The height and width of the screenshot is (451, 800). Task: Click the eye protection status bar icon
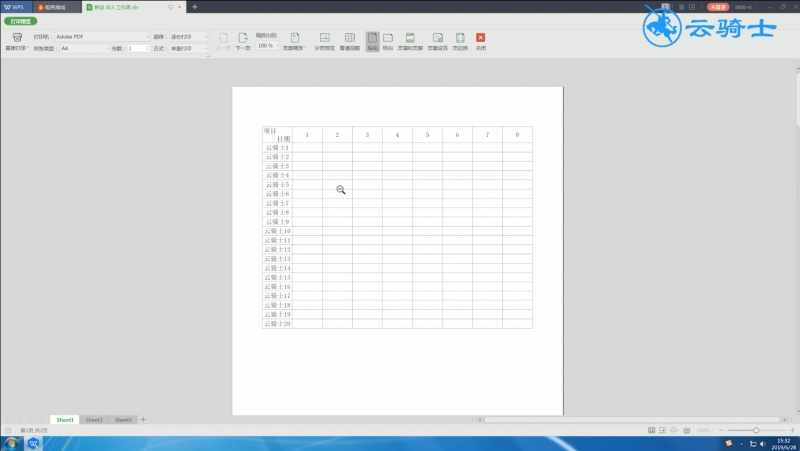[687, 431]
